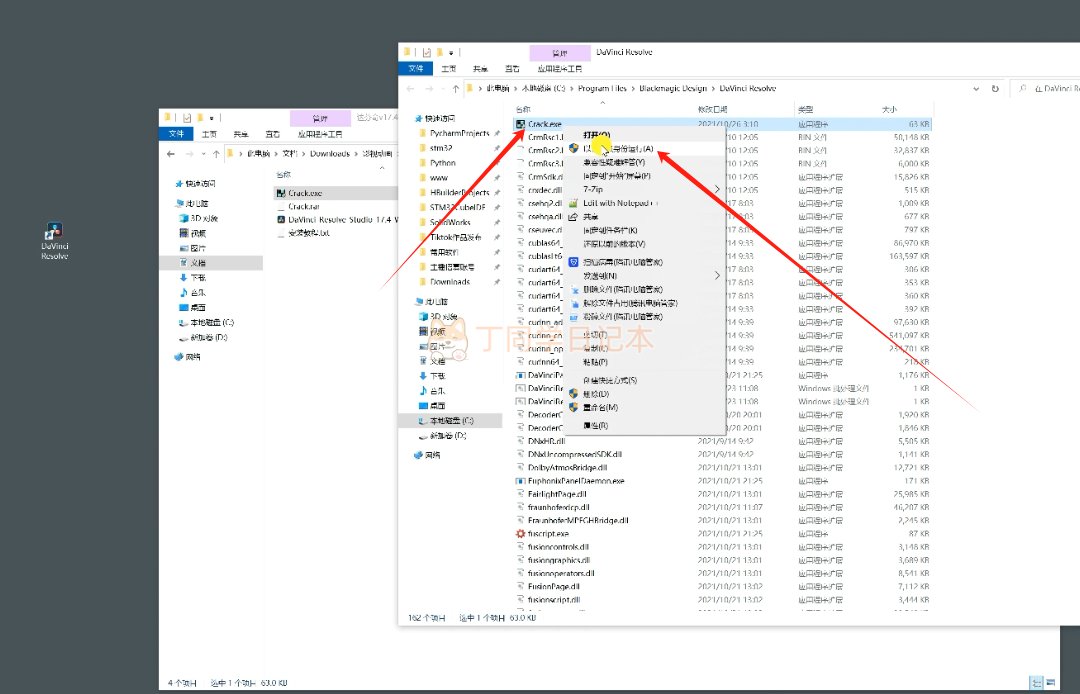Open the PycharmProjects quick access folder
This screenshot has width=1080, height=694.
459,133
